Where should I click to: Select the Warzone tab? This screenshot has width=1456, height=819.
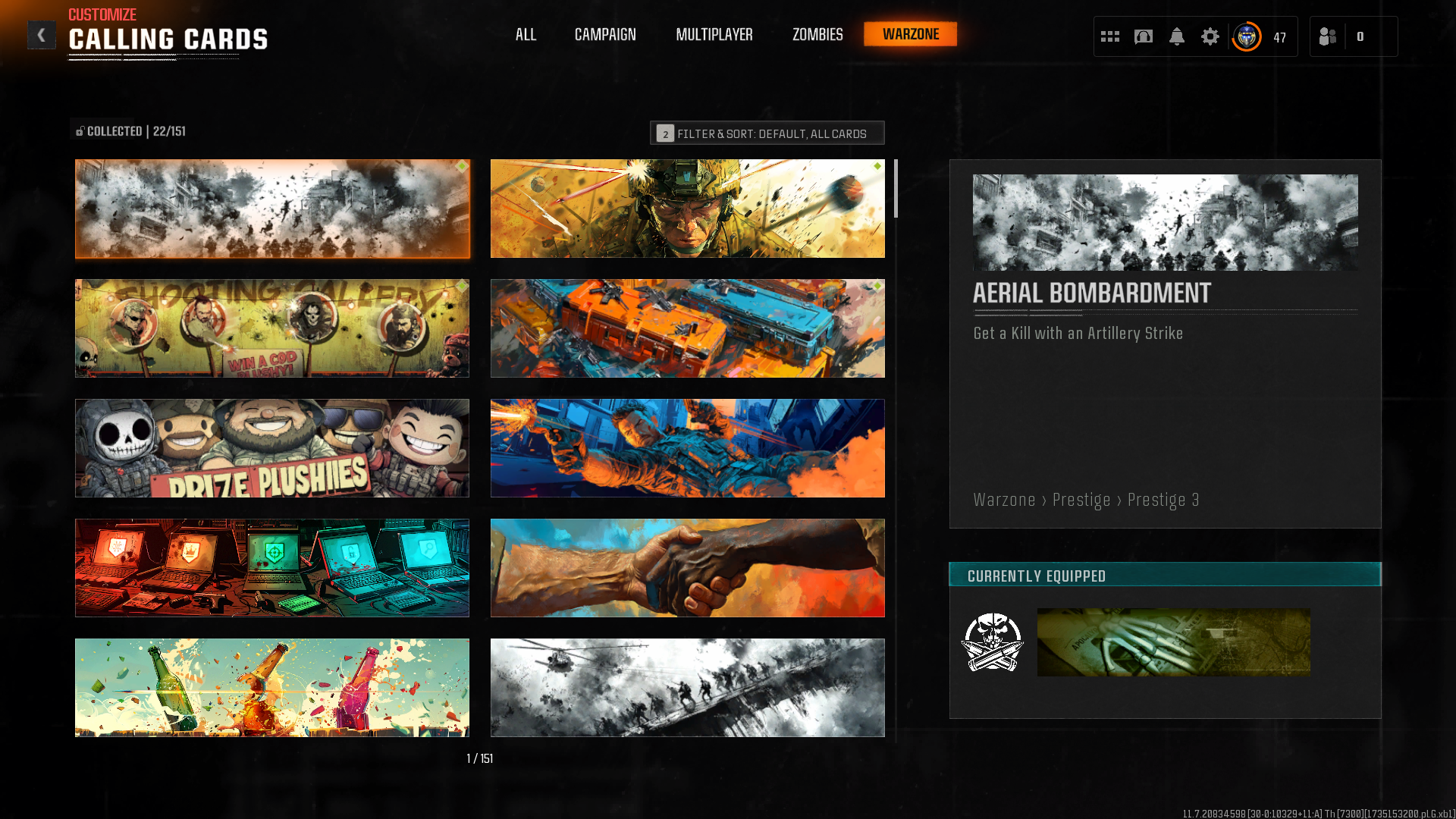(911, 34)
